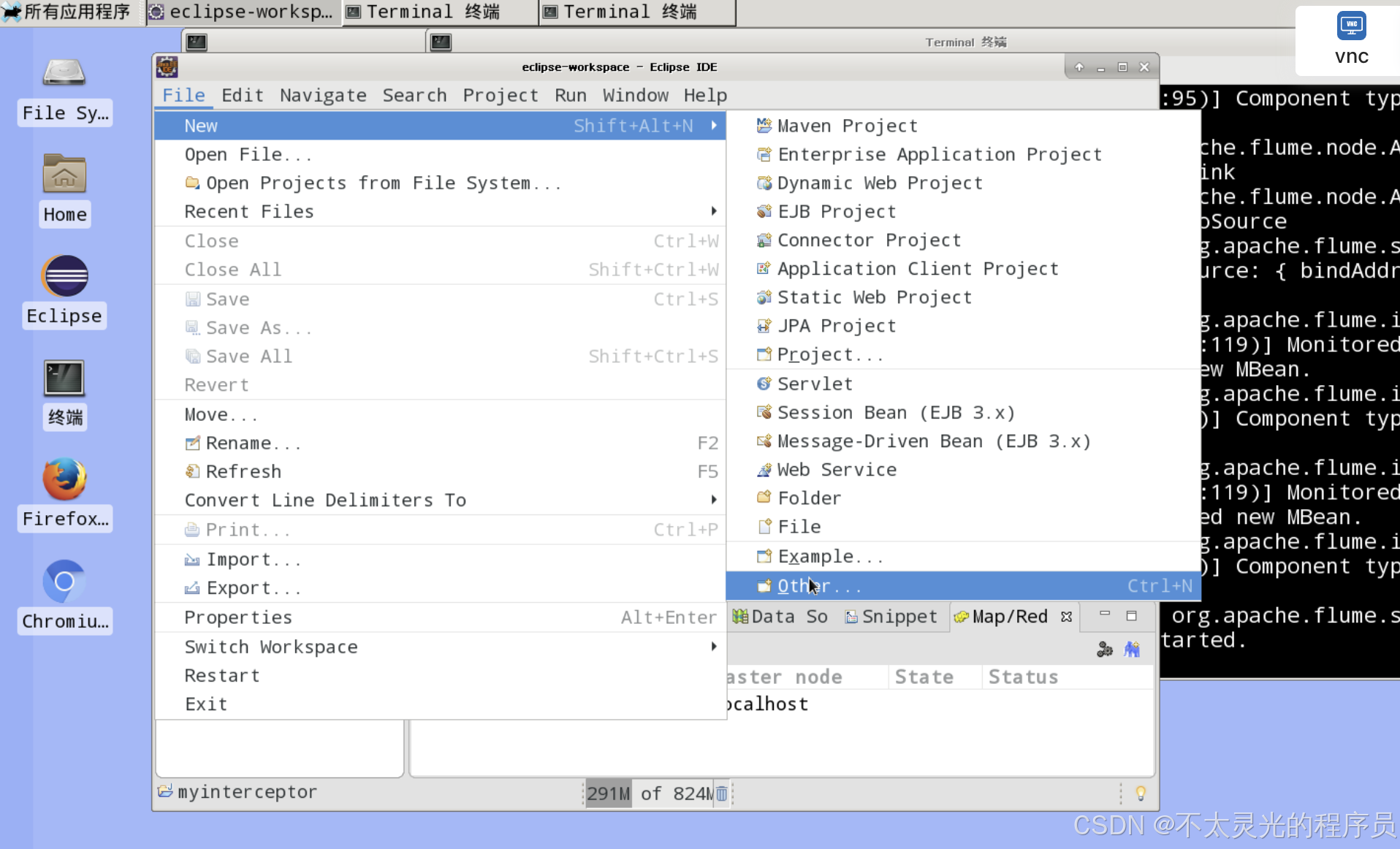Open the Help menu
The width and height of the screenshot is (1400, 849).
(x=705, y=95)
